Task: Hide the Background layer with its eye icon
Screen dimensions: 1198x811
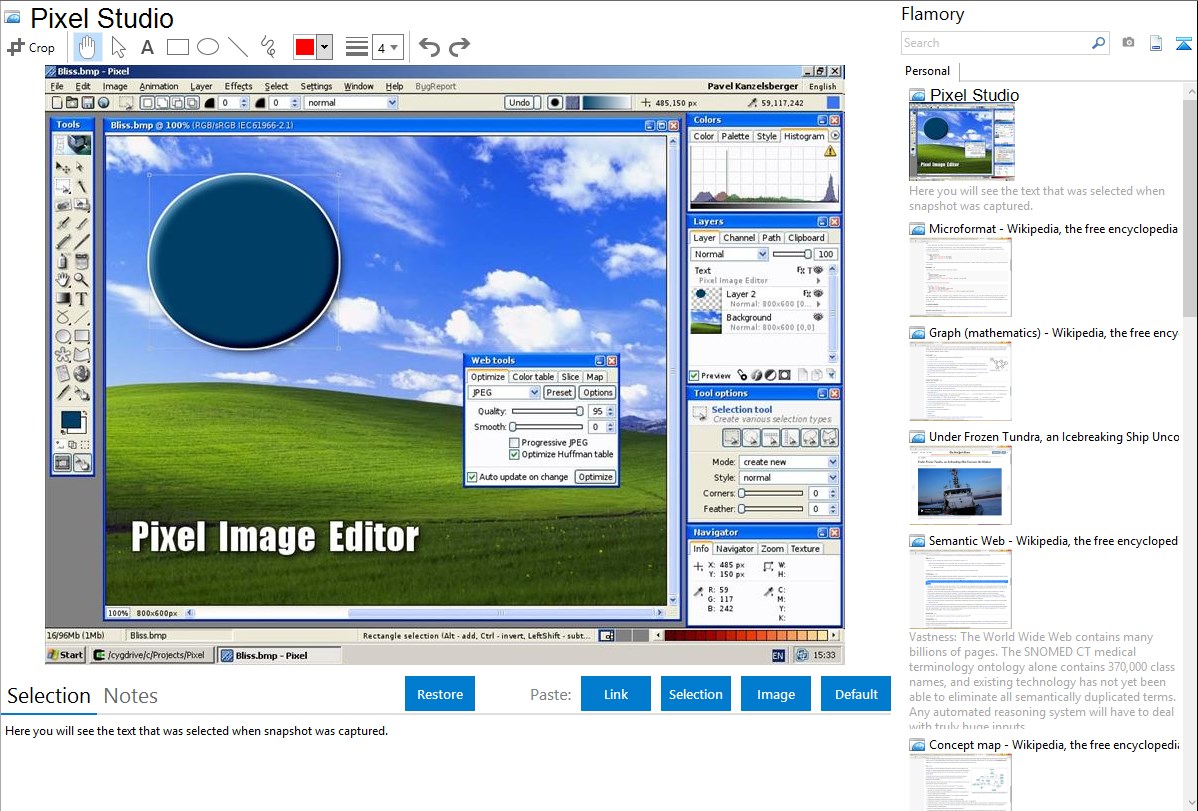Action: tap(818, 317)
